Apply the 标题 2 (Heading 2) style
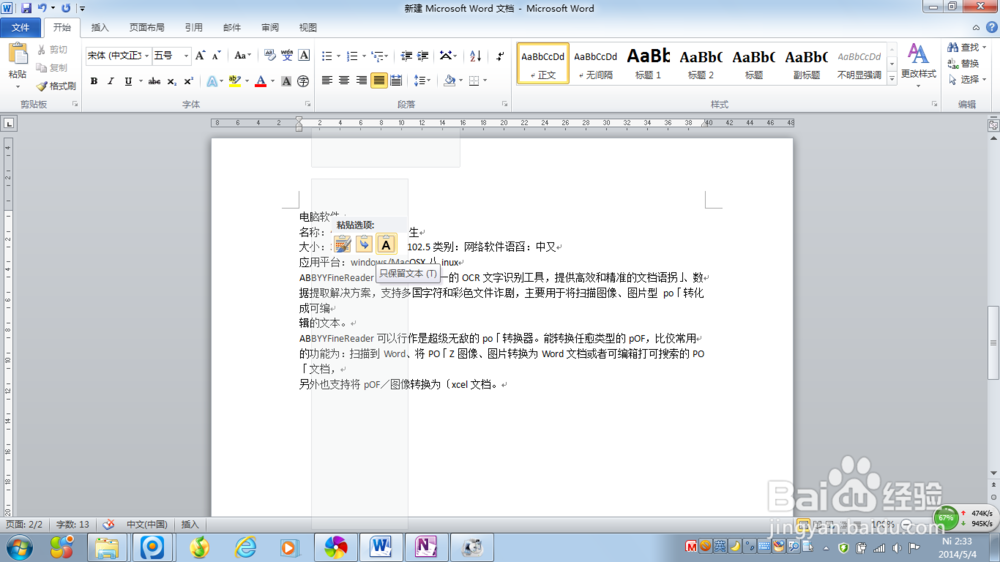The width and height of the screenshot is (1000, 562). pyautogui.click(x=701, y=63)
